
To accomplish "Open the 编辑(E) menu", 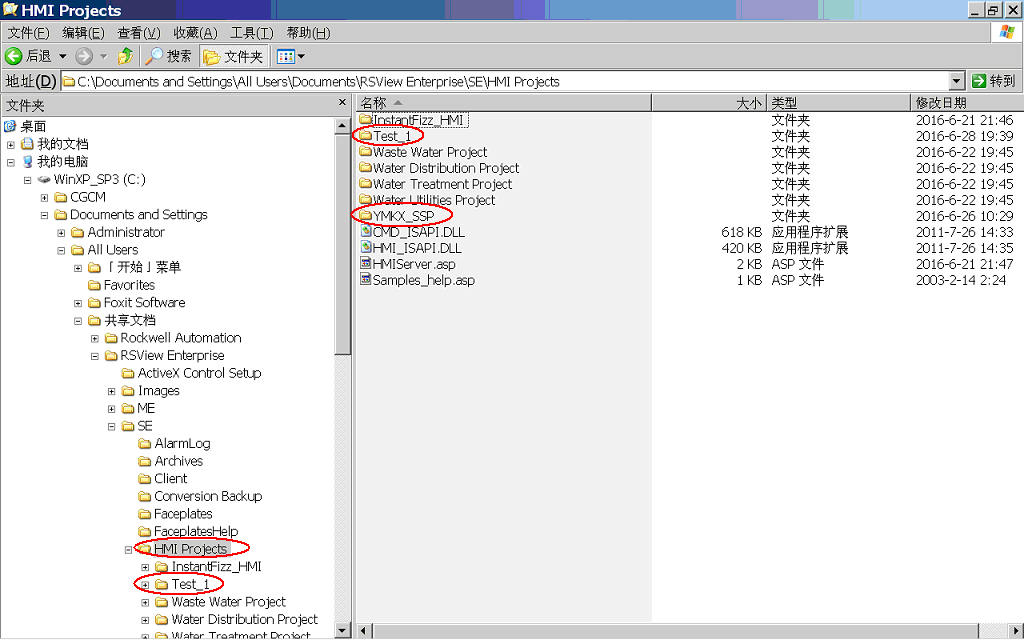I will tap(83, 33).
